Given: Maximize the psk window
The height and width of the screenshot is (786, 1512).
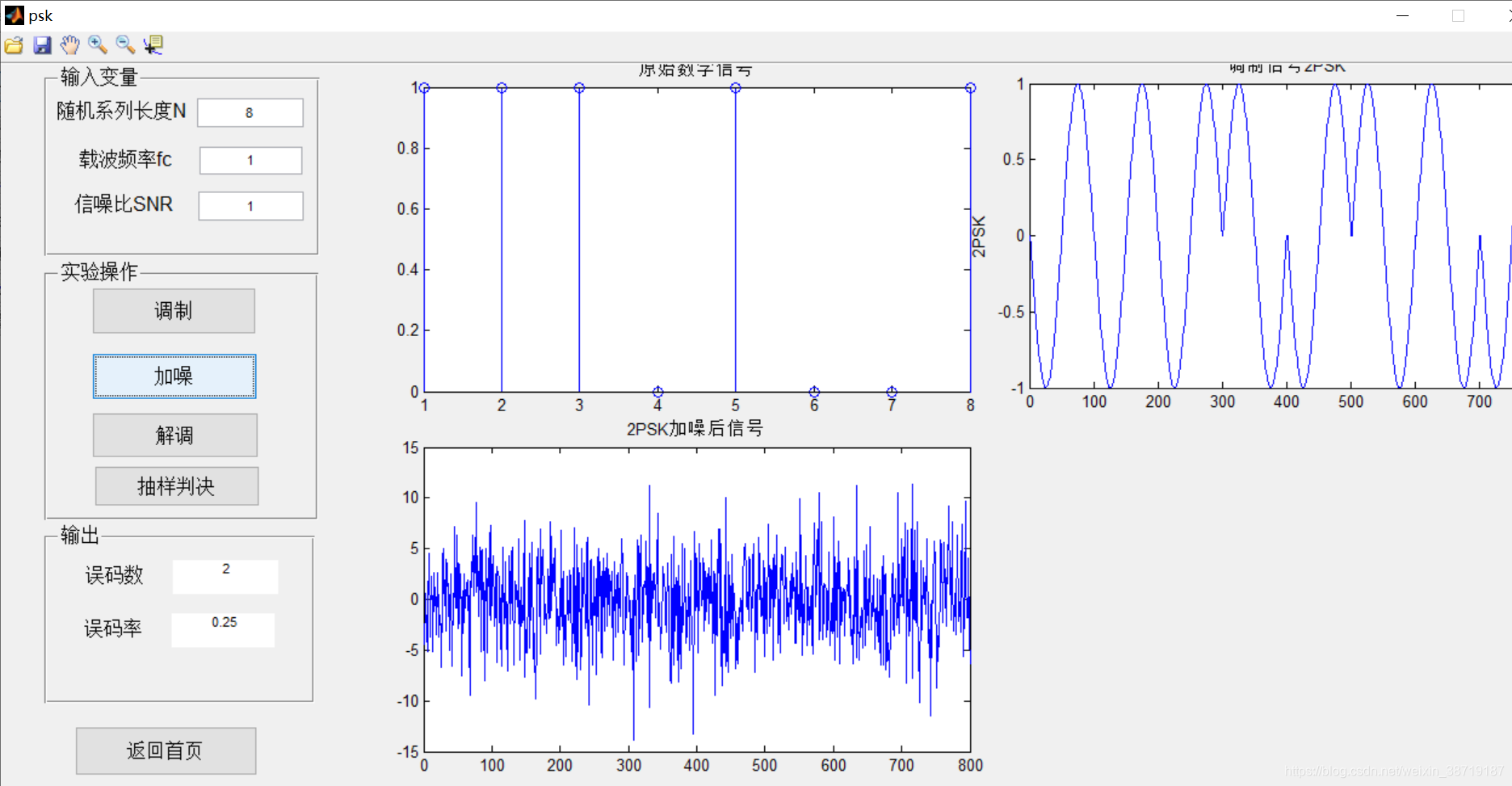Looking at the screenshot, I should pyautogui.click(x=1458, y=15).
